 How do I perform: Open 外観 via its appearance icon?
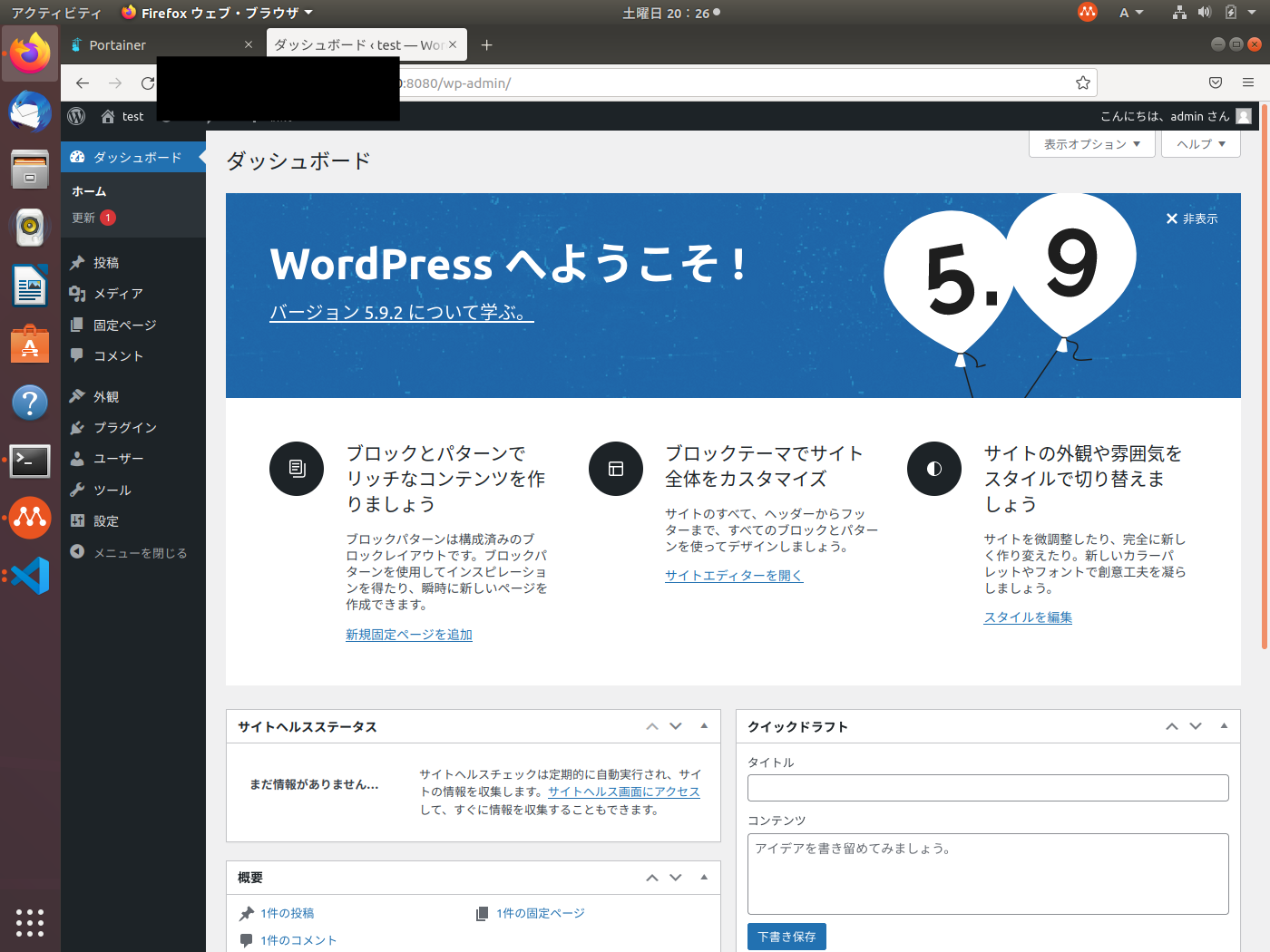(x=77, y=395)
